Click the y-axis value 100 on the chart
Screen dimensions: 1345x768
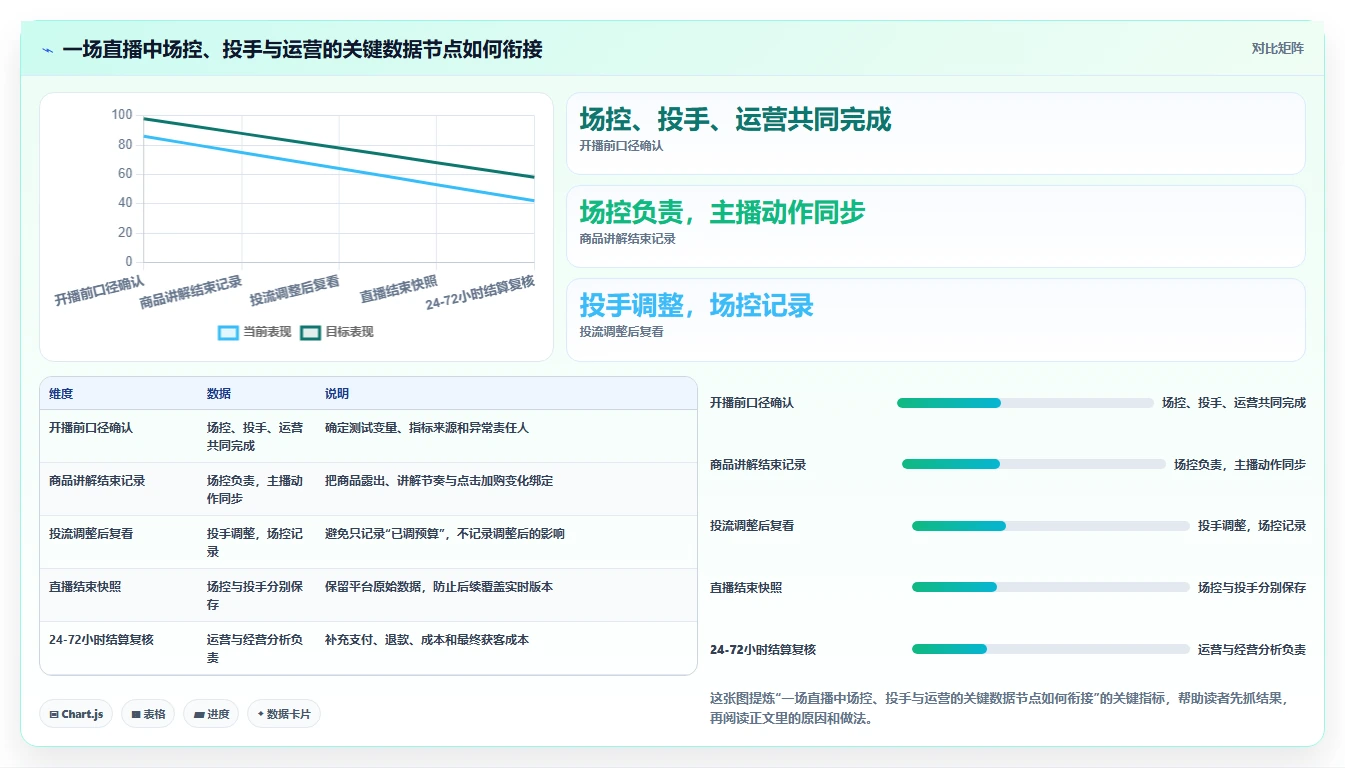click(x=122, y=115)
